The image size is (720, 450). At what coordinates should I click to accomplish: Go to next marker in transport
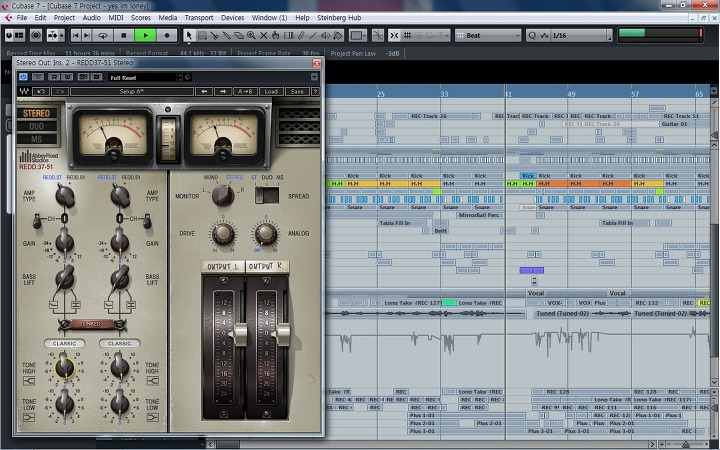tap(87, 35)
